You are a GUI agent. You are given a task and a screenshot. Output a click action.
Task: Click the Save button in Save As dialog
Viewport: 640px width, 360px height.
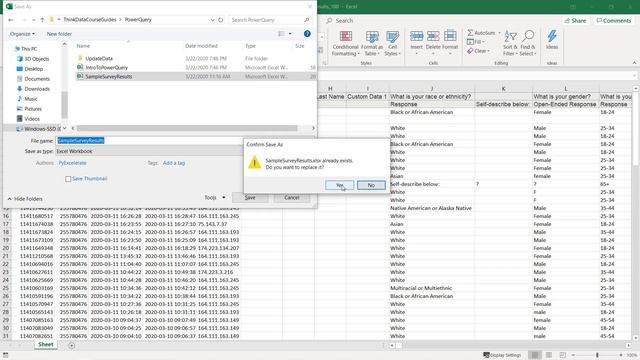point(250,198)
